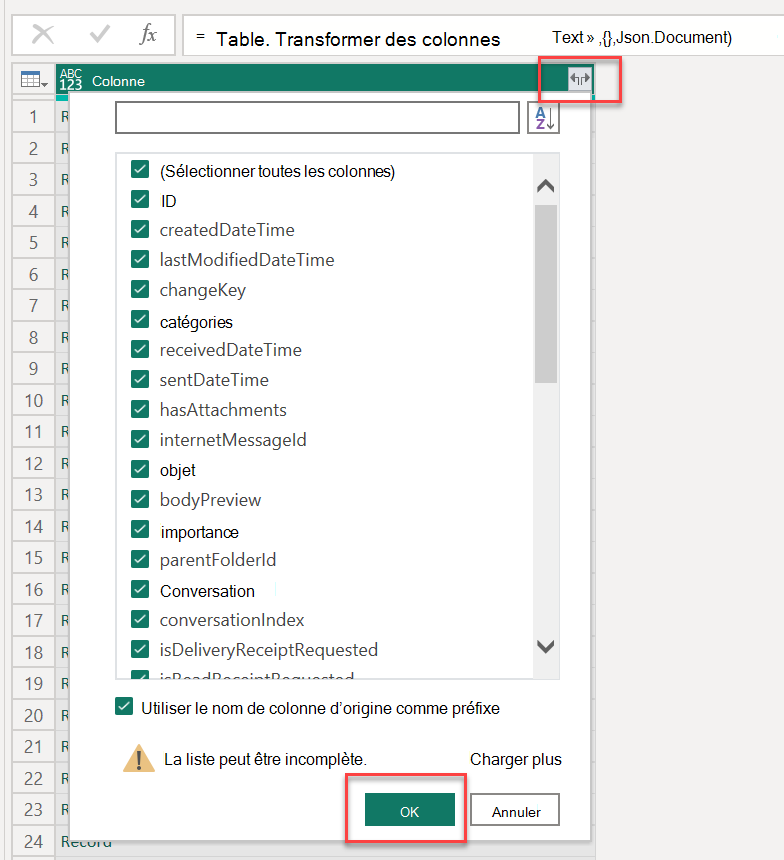Toggle sentDateTime checkbox
Screen dimensions: 784x860
click(140, 380)
